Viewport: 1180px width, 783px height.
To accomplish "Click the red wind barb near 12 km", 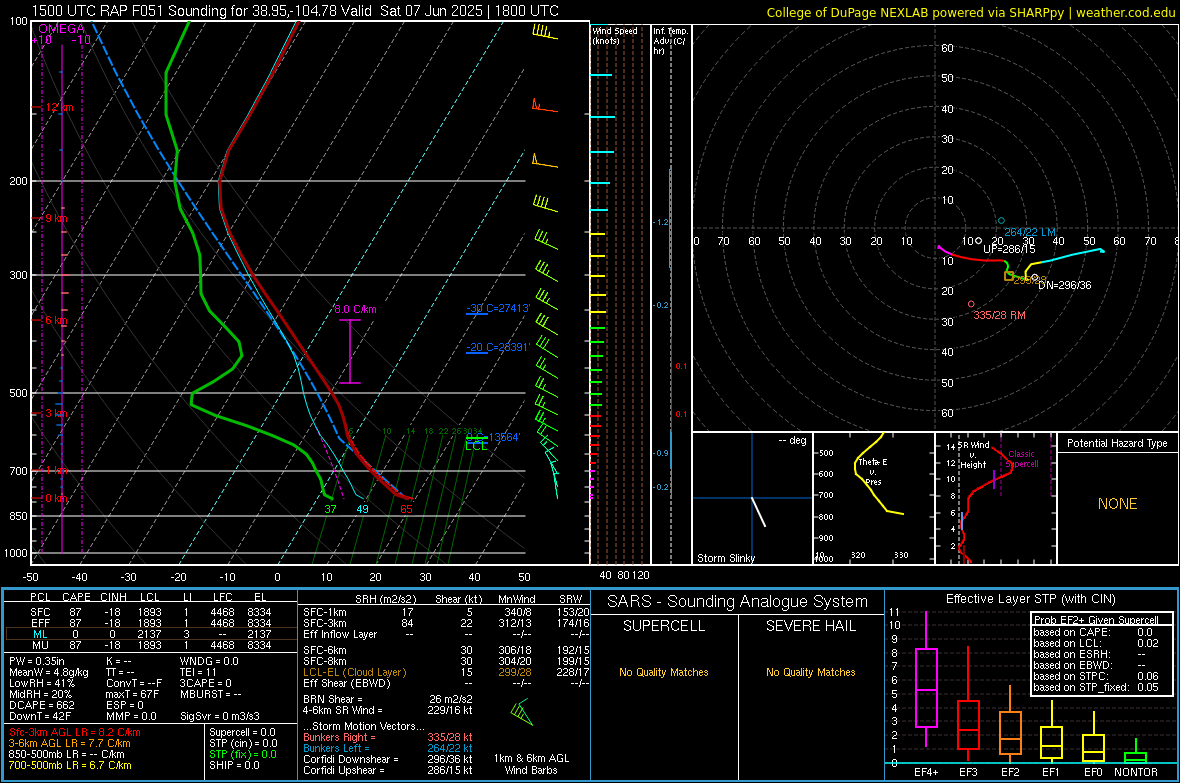I will pyautogui.click(x=544, y=106).
